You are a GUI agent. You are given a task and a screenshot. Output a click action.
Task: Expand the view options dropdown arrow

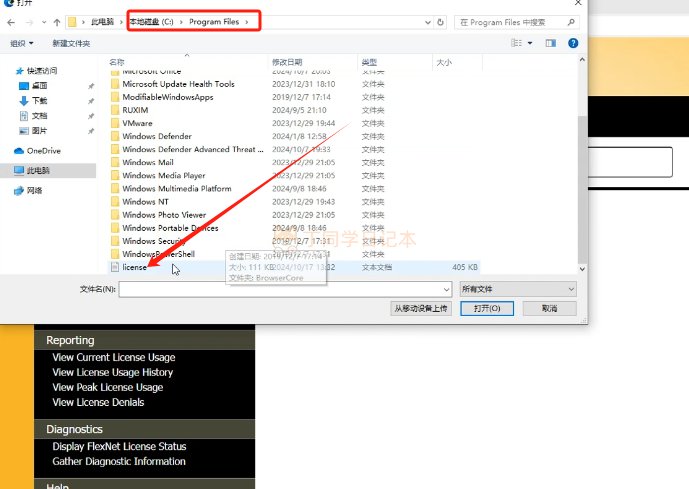pyautogui.click(x=530, y=43)
